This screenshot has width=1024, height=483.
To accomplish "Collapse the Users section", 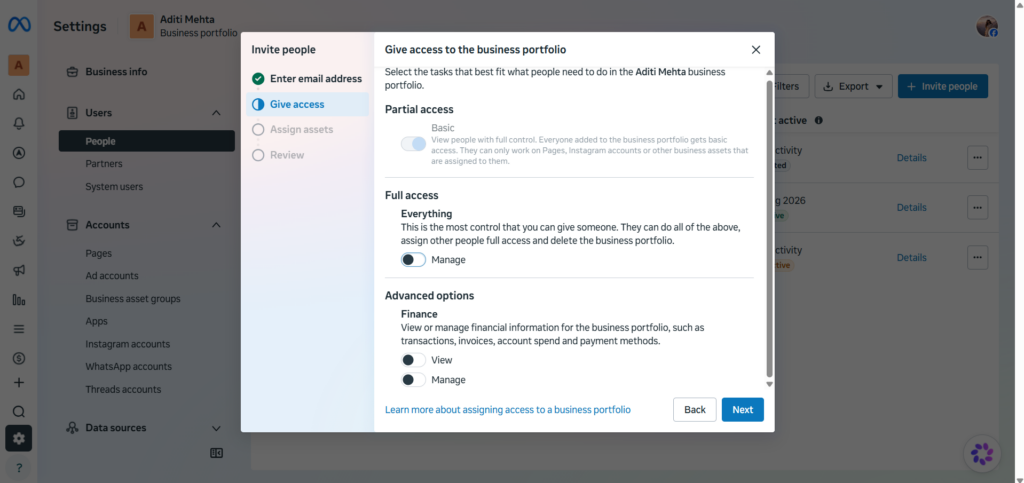I will point(216,113).
